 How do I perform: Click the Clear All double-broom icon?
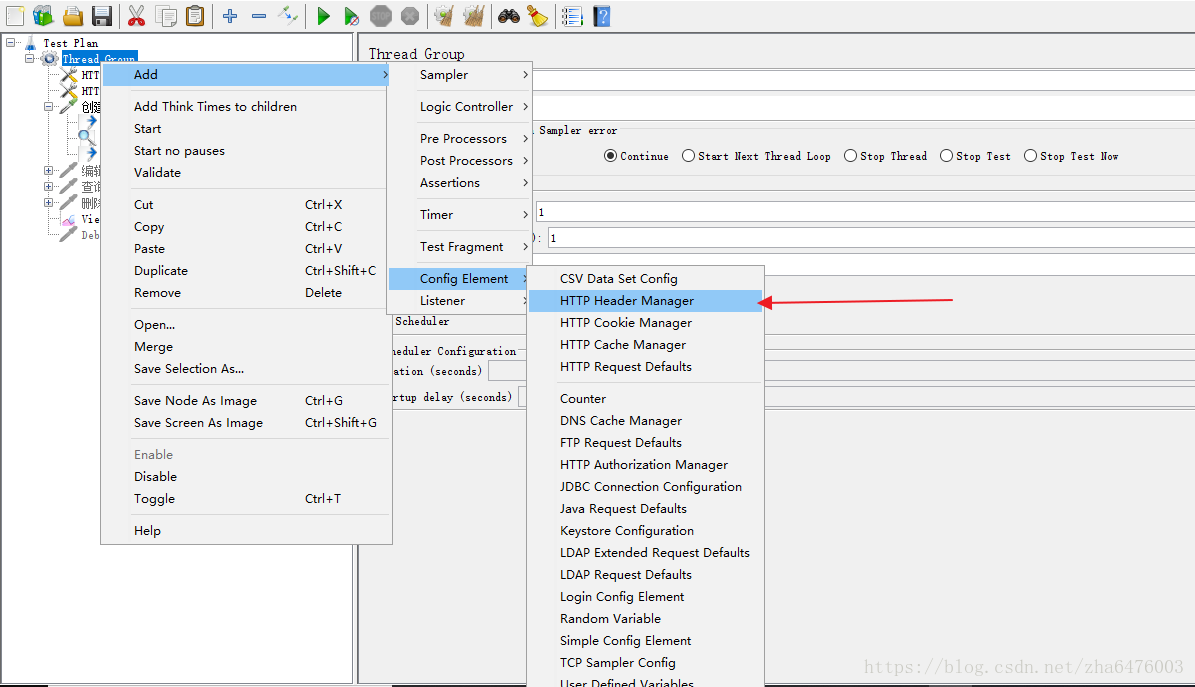point(473,15)
